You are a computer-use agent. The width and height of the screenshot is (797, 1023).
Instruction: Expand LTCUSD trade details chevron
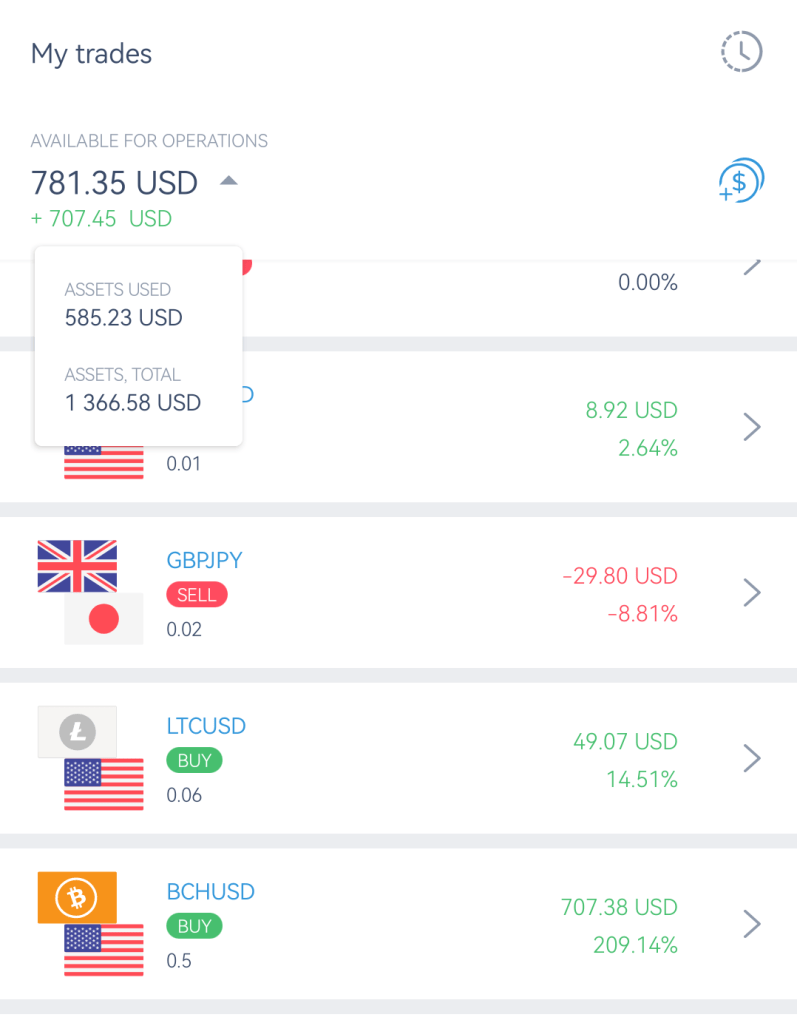pos(753,759)
